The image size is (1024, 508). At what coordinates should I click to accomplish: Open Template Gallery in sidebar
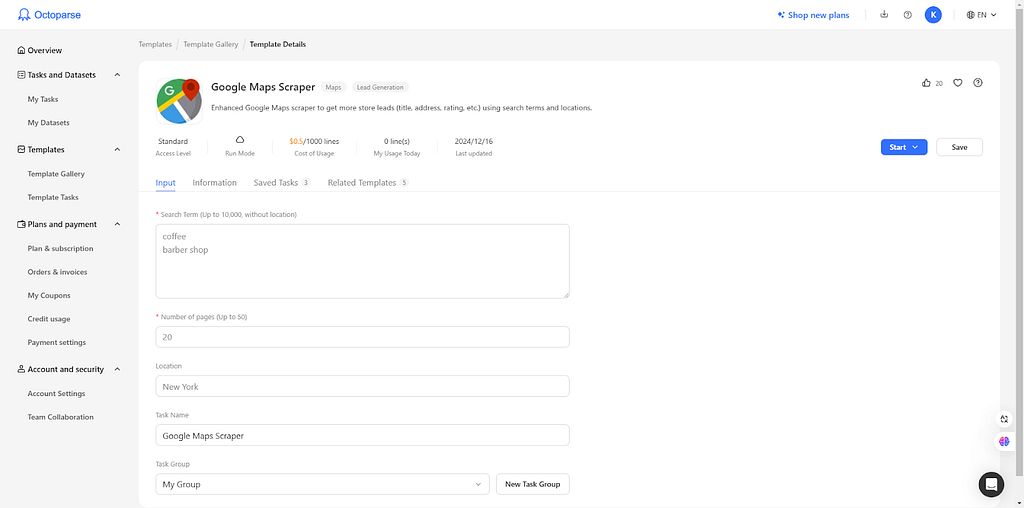tap(56, 174)
